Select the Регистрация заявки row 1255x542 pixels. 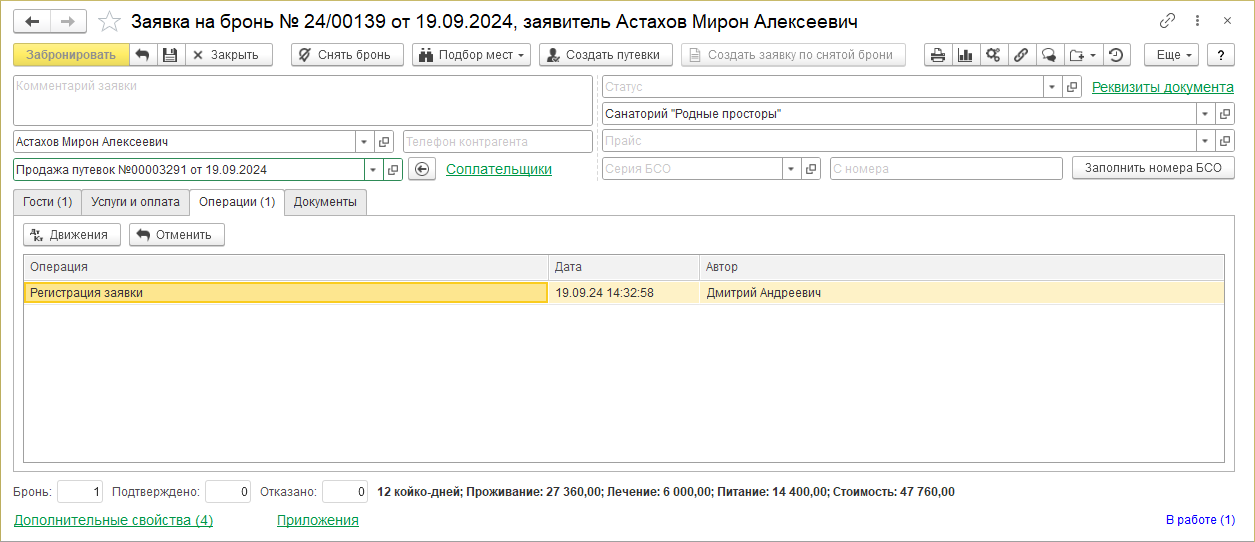coord(623,293)
